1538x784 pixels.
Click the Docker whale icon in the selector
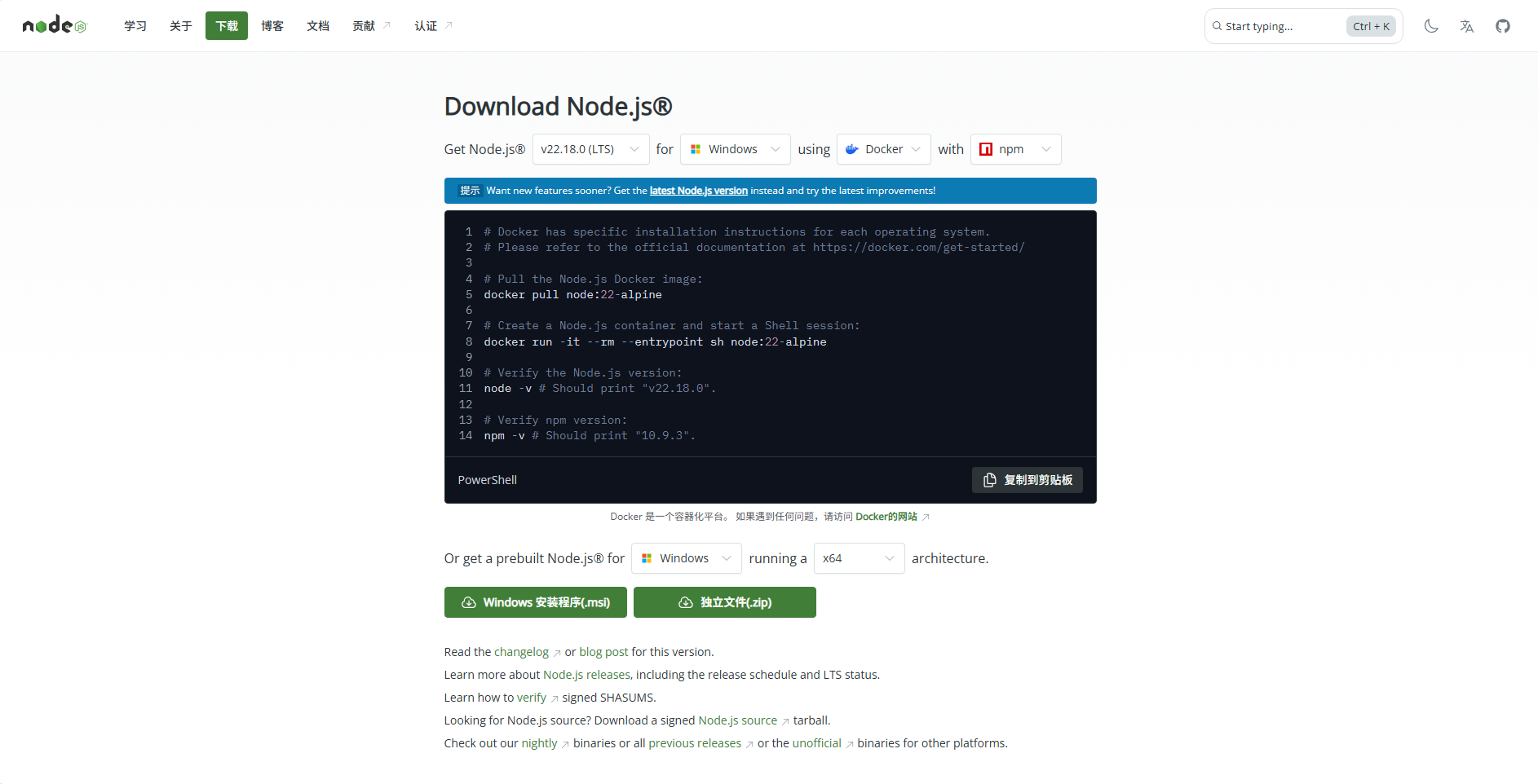(851, 149)
